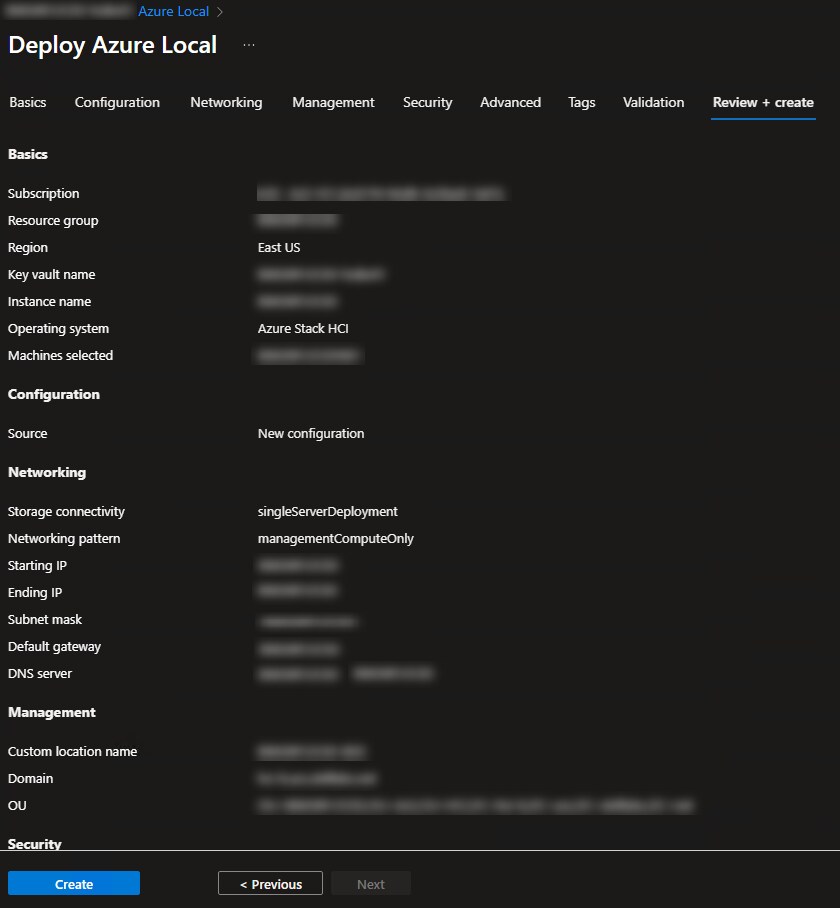Click the Machines selected label

click(60, 356)
